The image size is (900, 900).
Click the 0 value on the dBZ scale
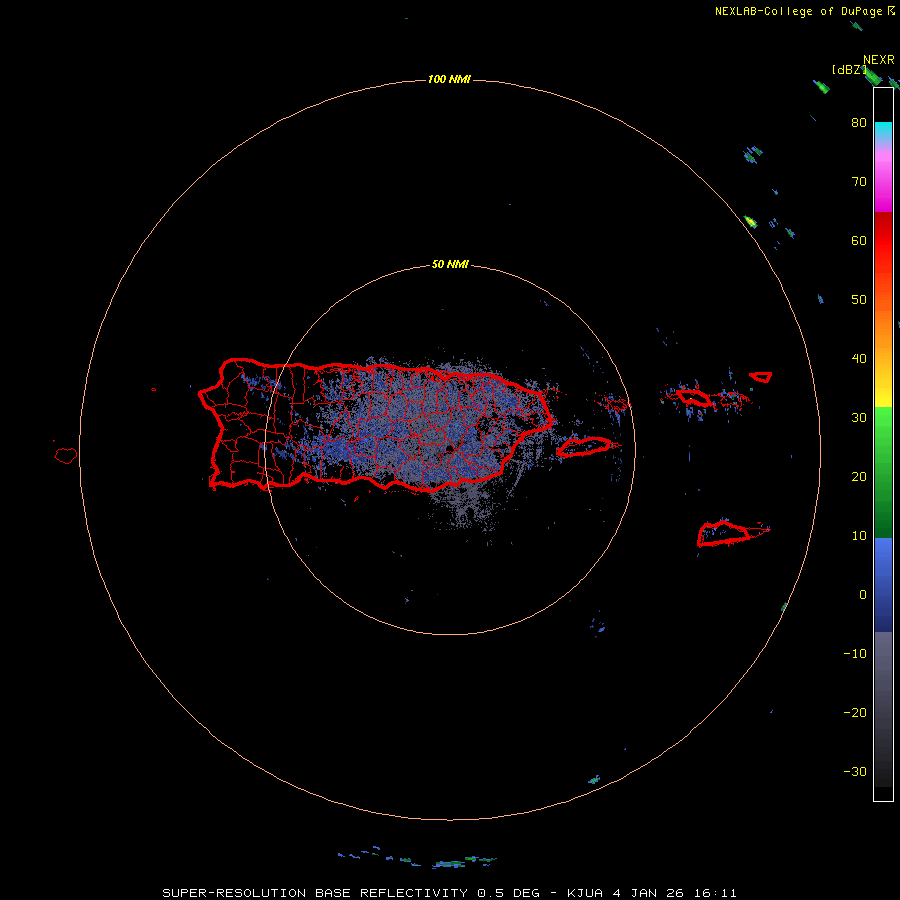(x=863, y=595)
